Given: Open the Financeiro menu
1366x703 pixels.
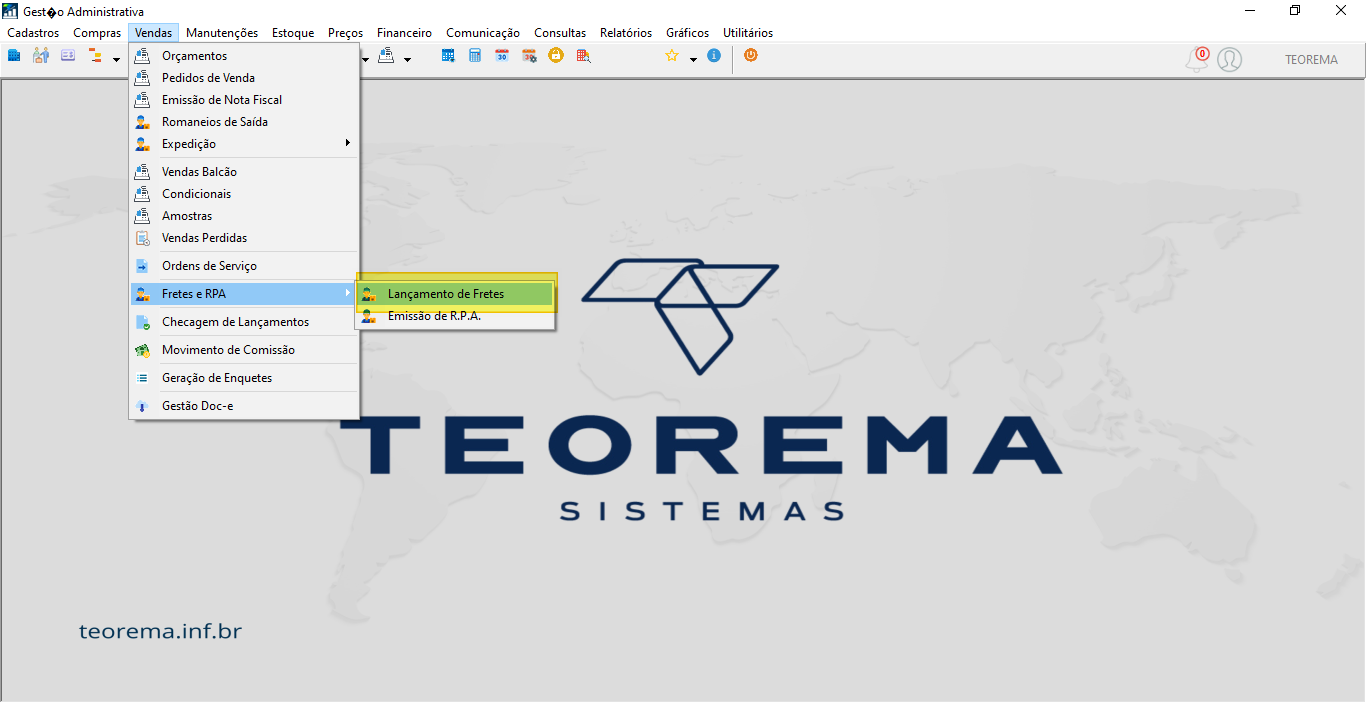Looking at the screenshot, I should pyautogui.click(x=404, y=33).
